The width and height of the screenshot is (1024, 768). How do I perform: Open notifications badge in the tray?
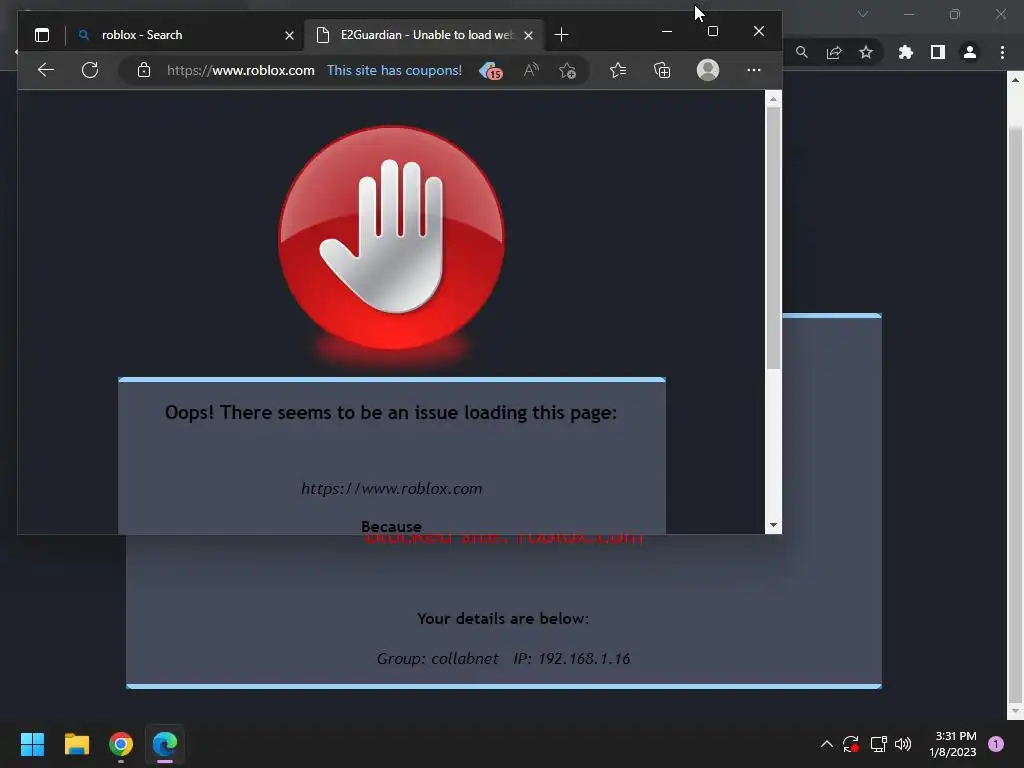click(x=996, y=744)
